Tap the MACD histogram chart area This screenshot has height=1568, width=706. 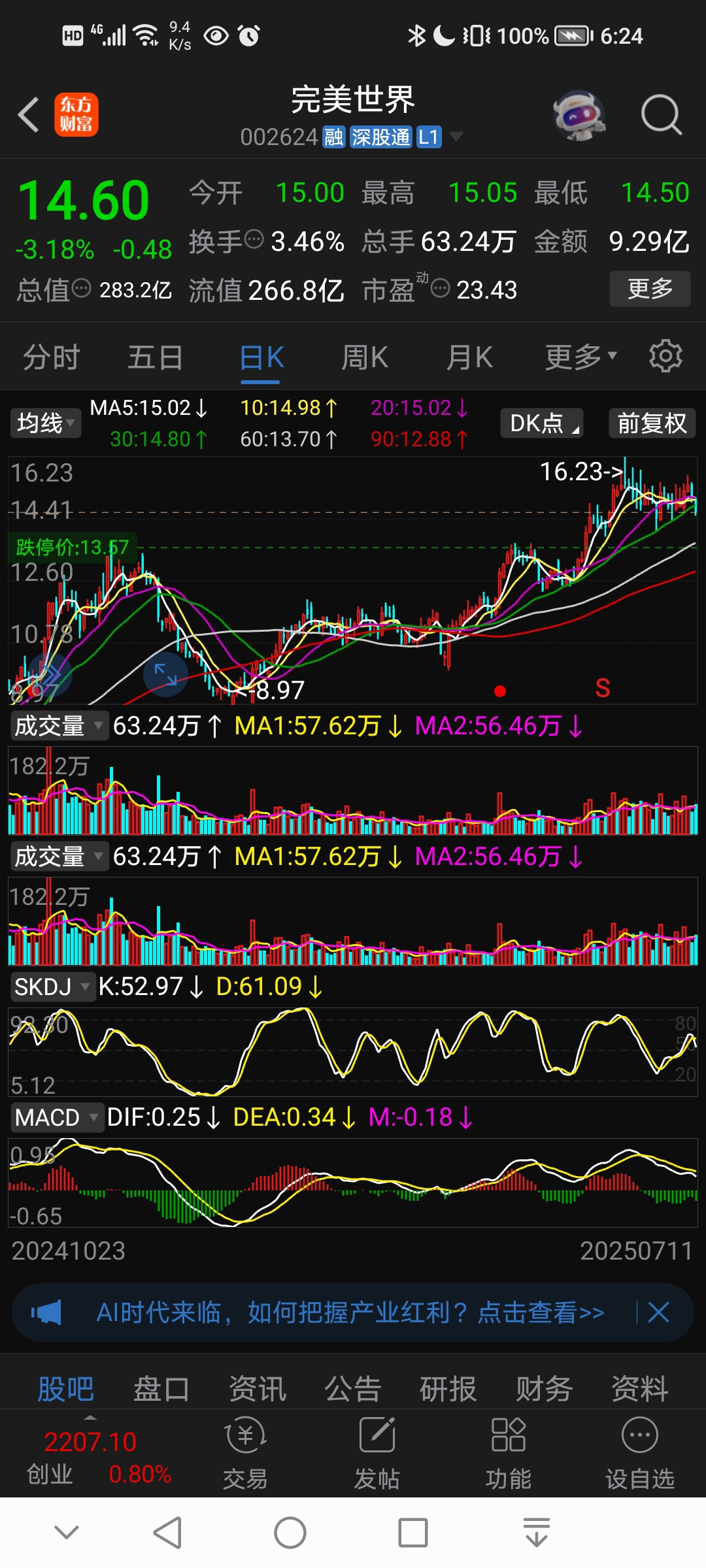pos(353,1183)
